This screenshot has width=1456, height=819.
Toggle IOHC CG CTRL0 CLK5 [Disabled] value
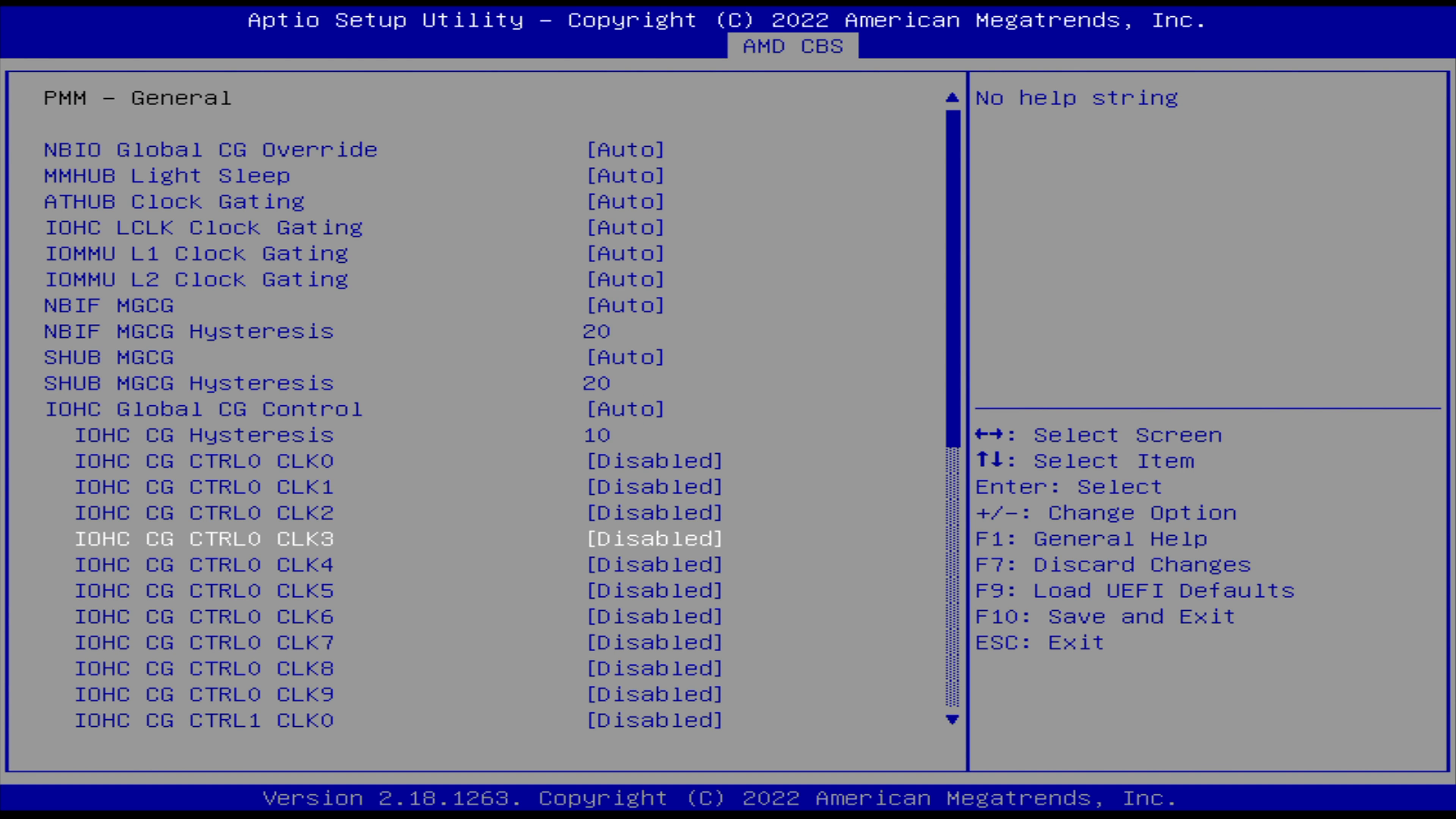(x=654, y=591)
